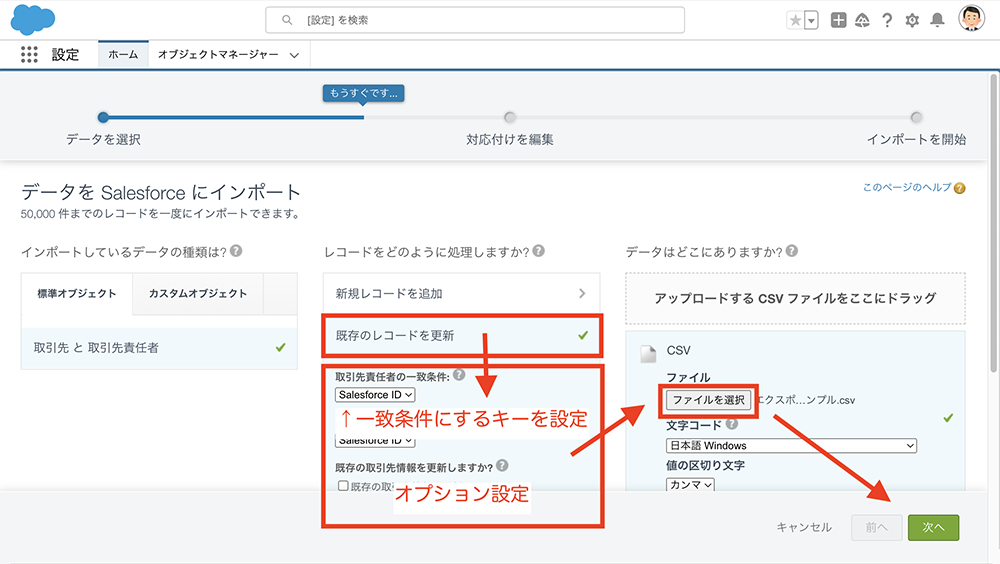
Task: Click help icon next to データはどこにありますか?
Action: click(791, 251)
